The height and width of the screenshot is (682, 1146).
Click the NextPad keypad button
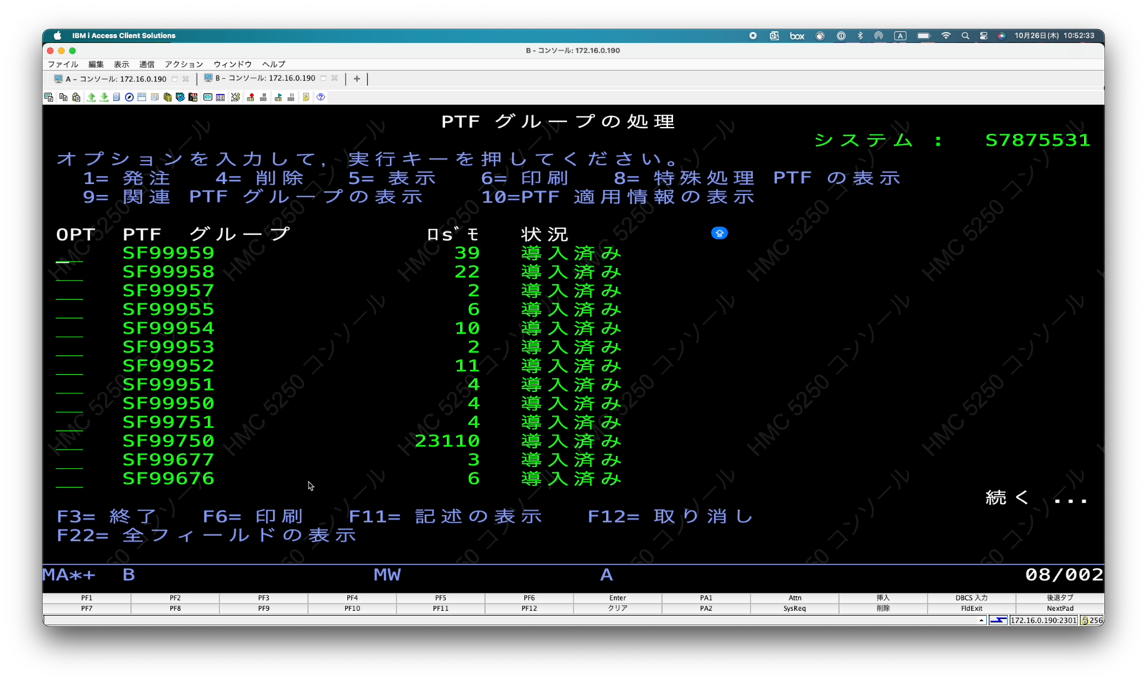click(1060, 608)
